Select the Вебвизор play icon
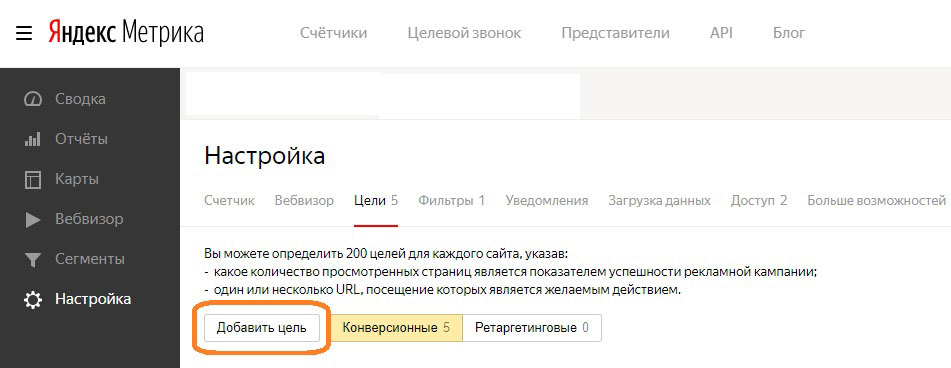Screen dimensions: 951x368 coord(32,219)
